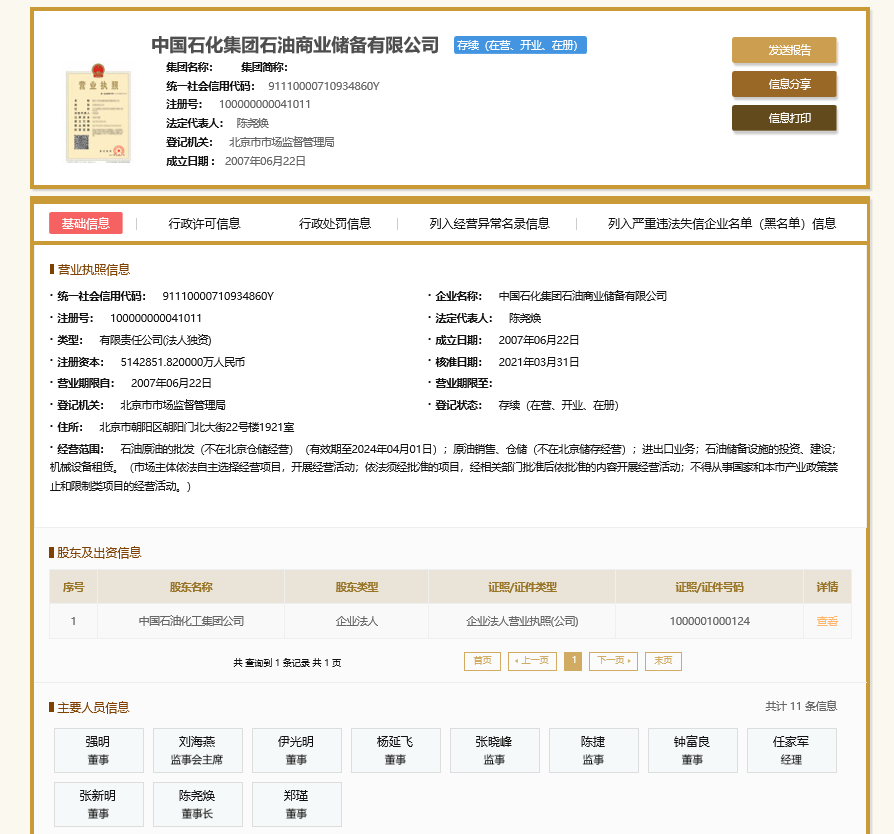894x834 pixels.
Task: Click the 股东类型 column header
Action: pyautogui.click(x=356, y=587)
